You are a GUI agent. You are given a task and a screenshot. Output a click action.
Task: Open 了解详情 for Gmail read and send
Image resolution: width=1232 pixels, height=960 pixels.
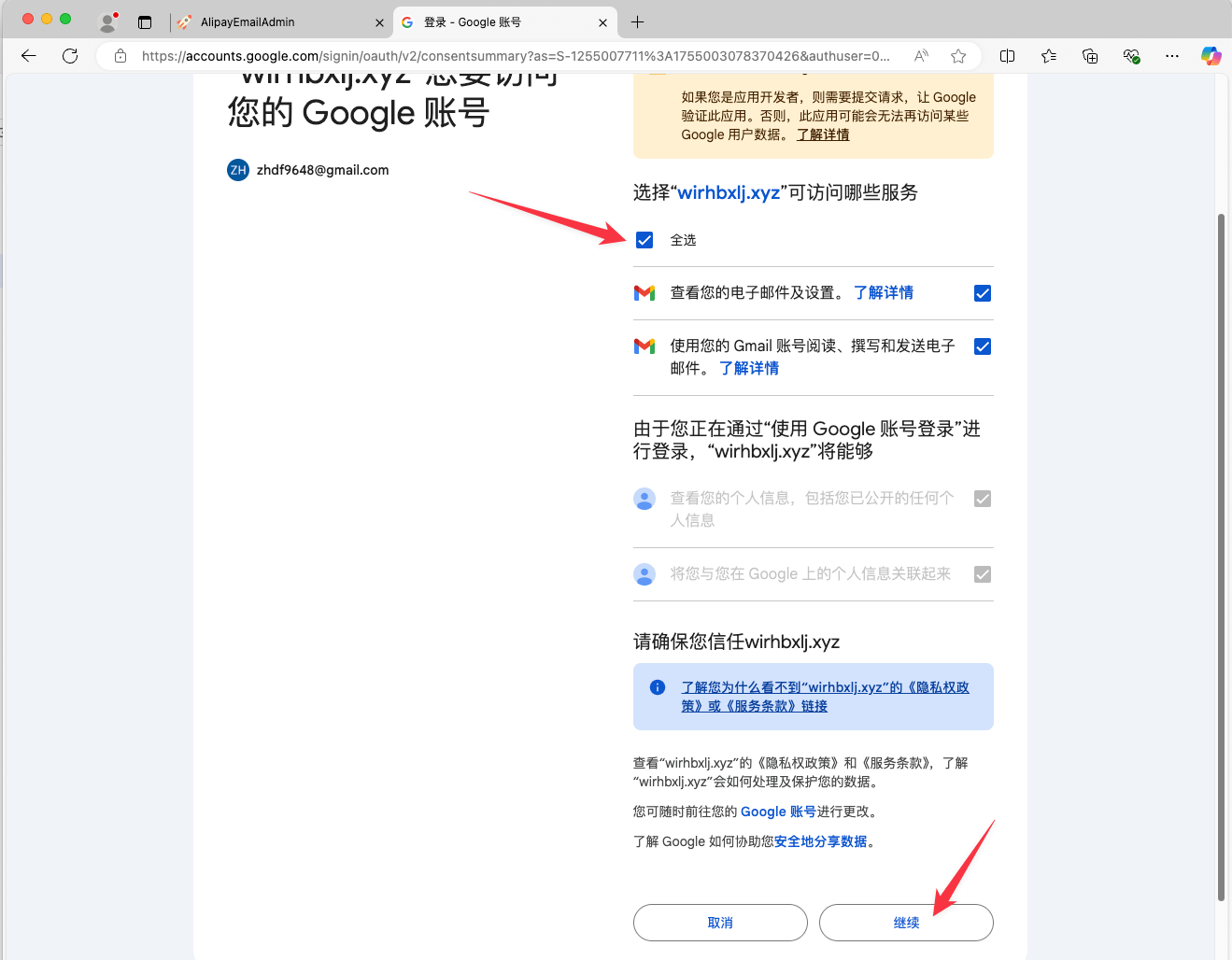[x=749, y=368]
